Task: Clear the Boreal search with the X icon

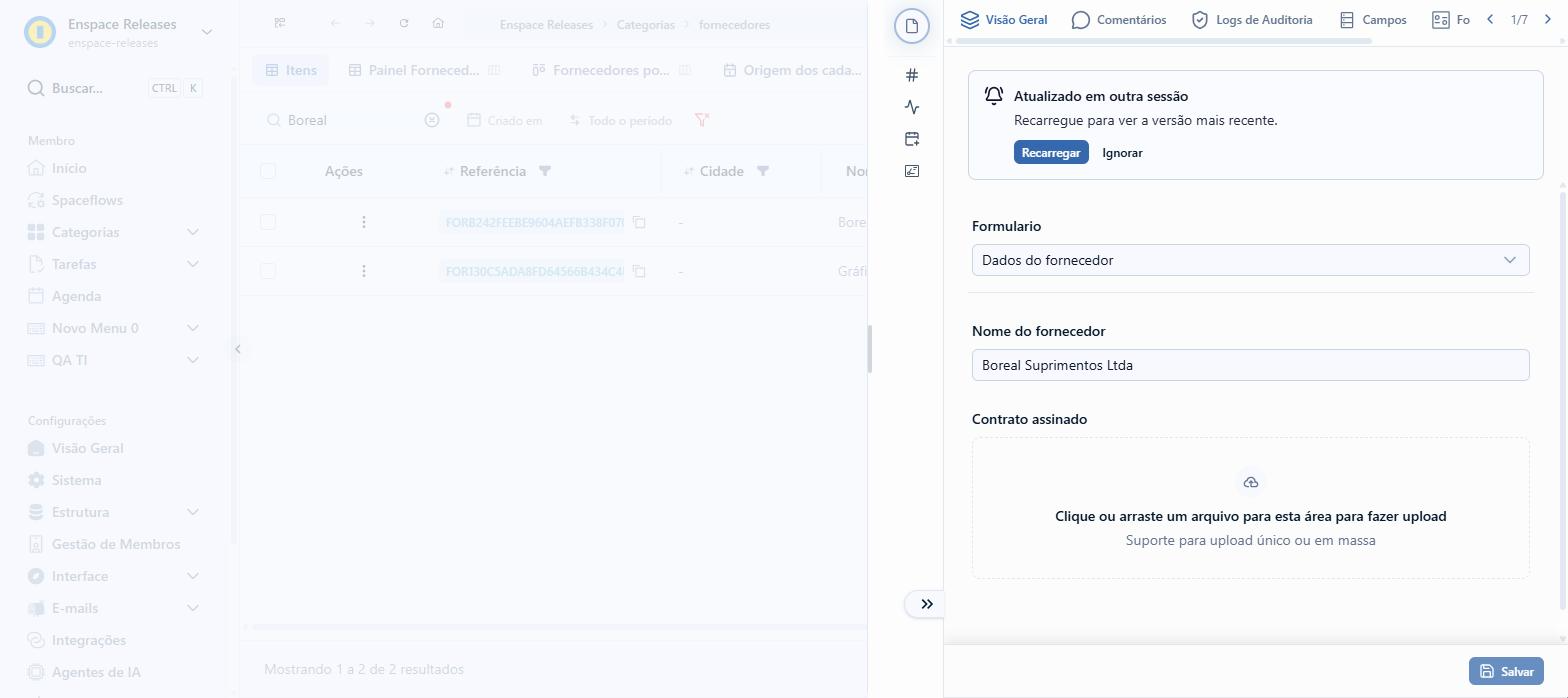Action: tap(432, 120)
